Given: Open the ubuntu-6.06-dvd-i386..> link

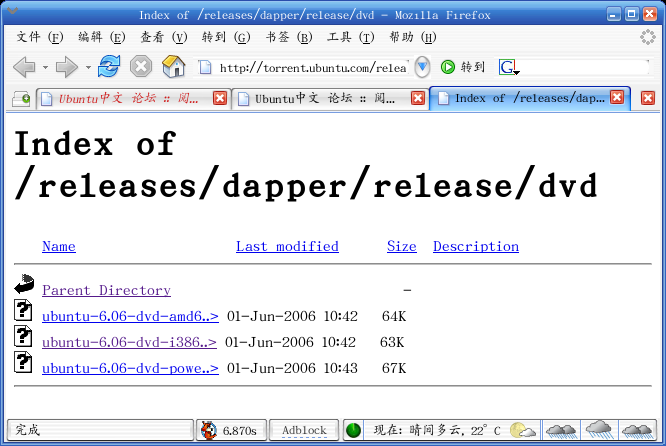Looking at the screenshot, I should (129, 342).
